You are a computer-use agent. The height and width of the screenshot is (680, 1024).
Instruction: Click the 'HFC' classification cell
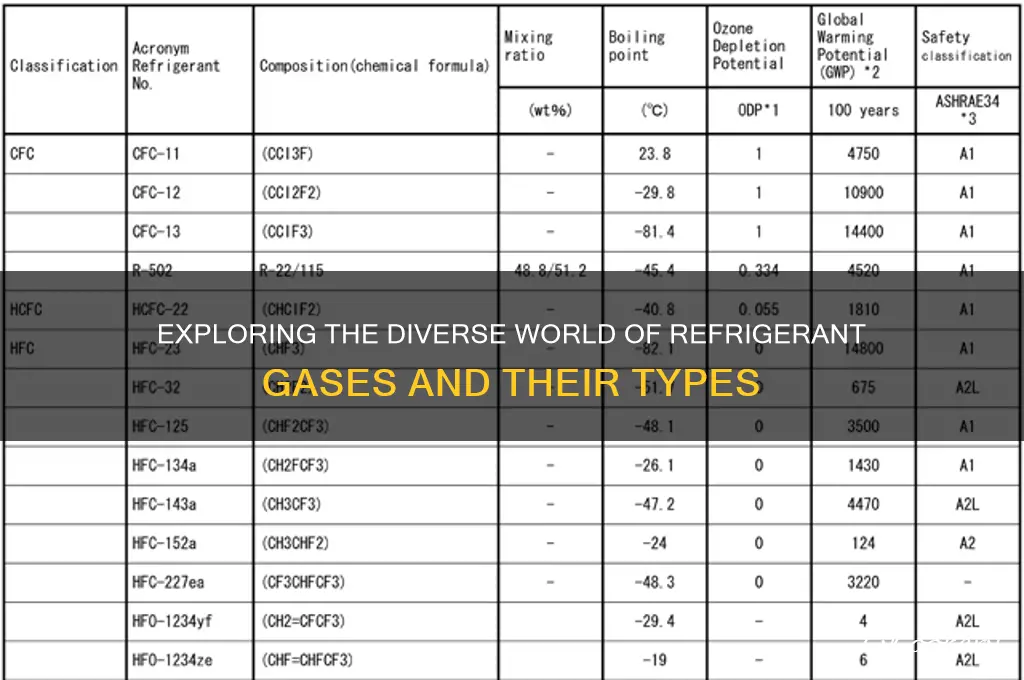tap(22, 348)
